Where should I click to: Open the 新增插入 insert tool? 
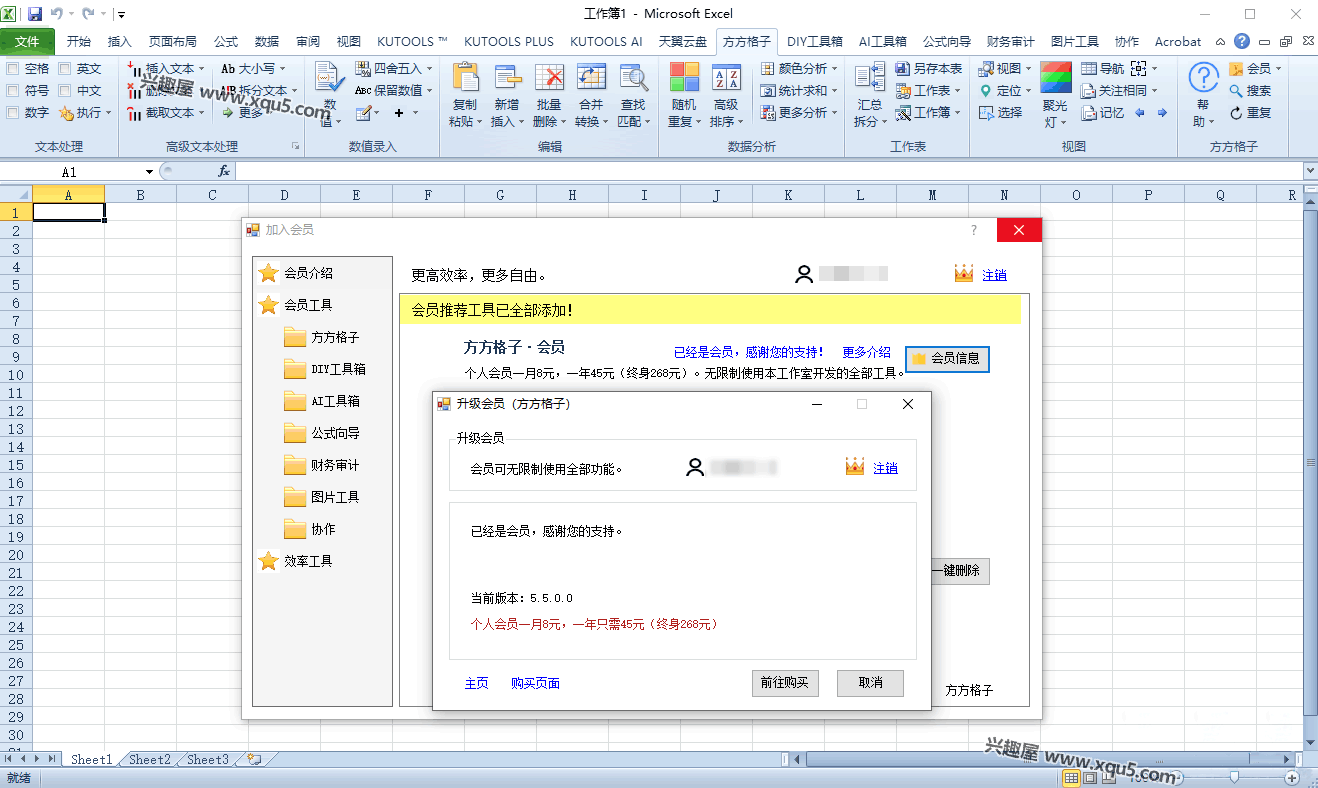tap(508, 96)
